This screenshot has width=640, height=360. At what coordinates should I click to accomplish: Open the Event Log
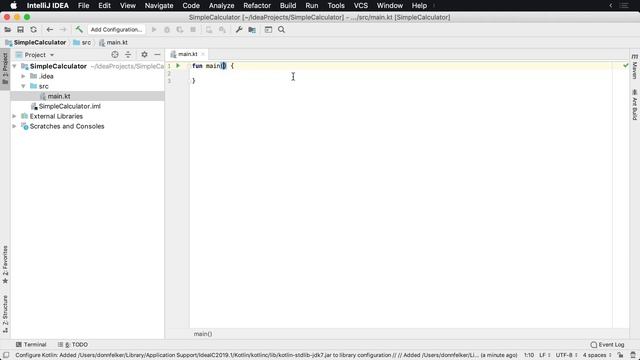(607, 345)
